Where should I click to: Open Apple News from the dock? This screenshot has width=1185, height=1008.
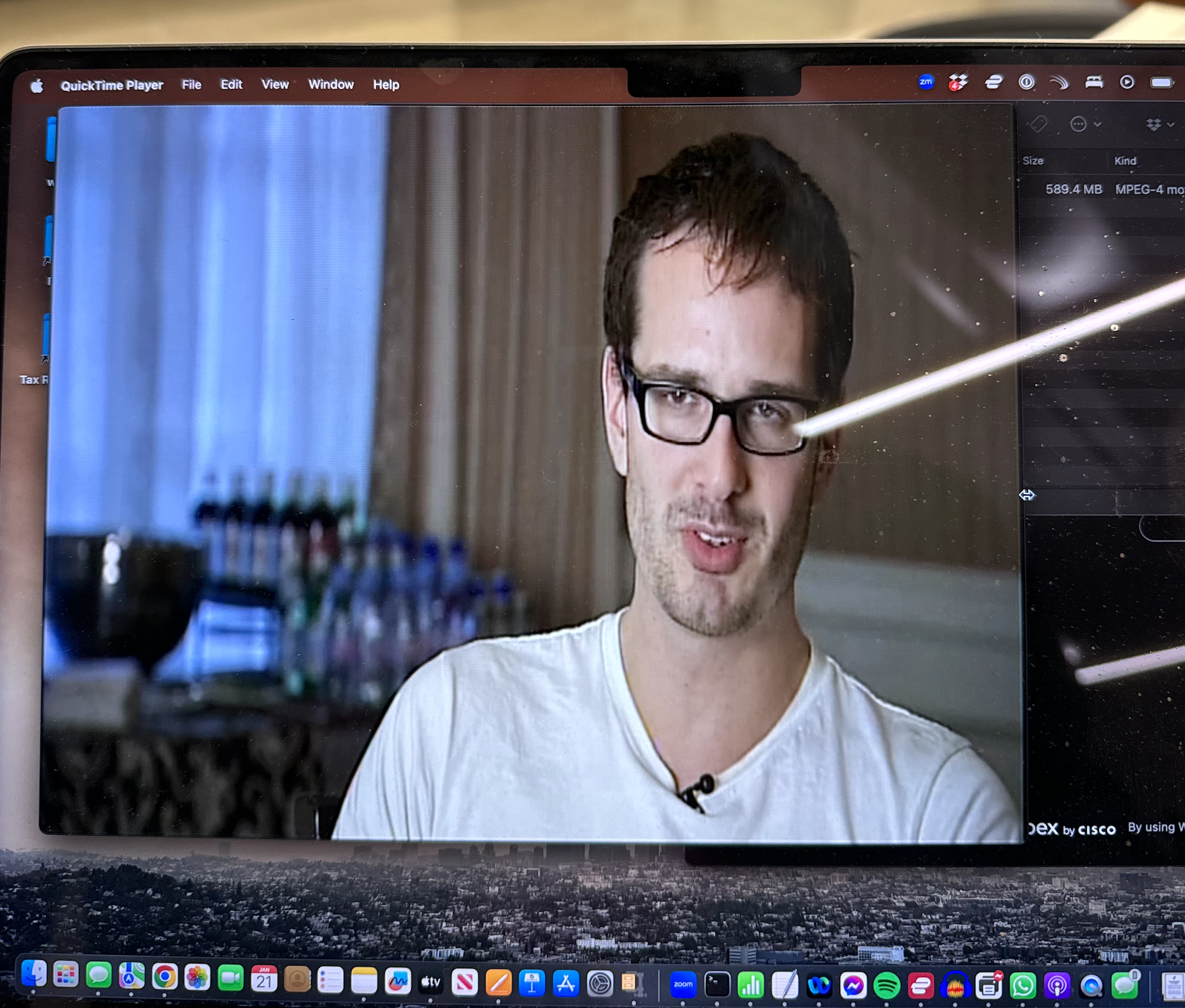click(x=465, y=983)
